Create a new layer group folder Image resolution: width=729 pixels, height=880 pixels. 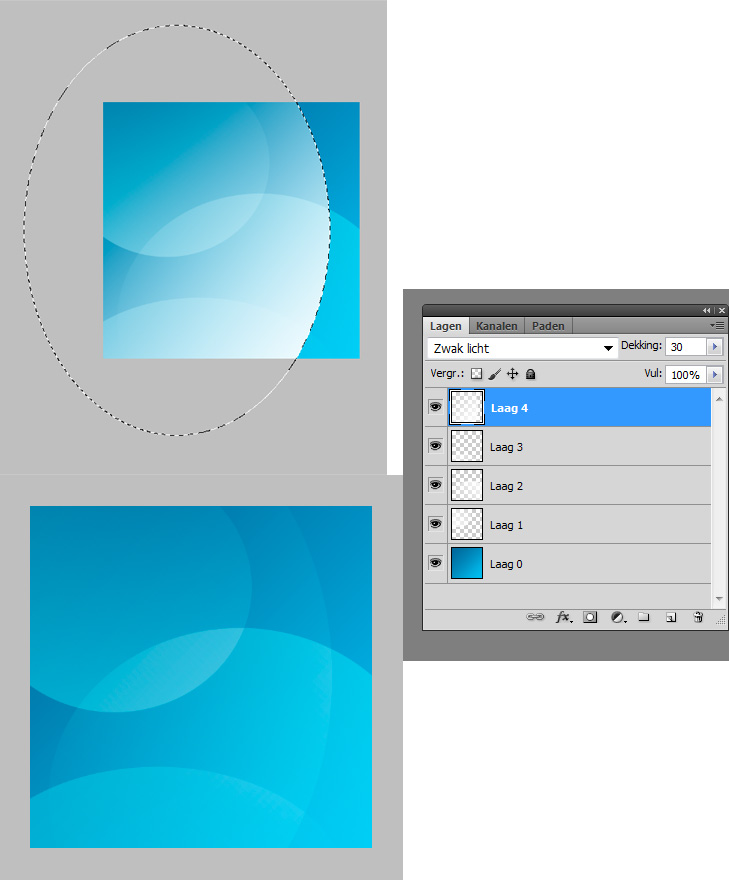pos(644,617)
